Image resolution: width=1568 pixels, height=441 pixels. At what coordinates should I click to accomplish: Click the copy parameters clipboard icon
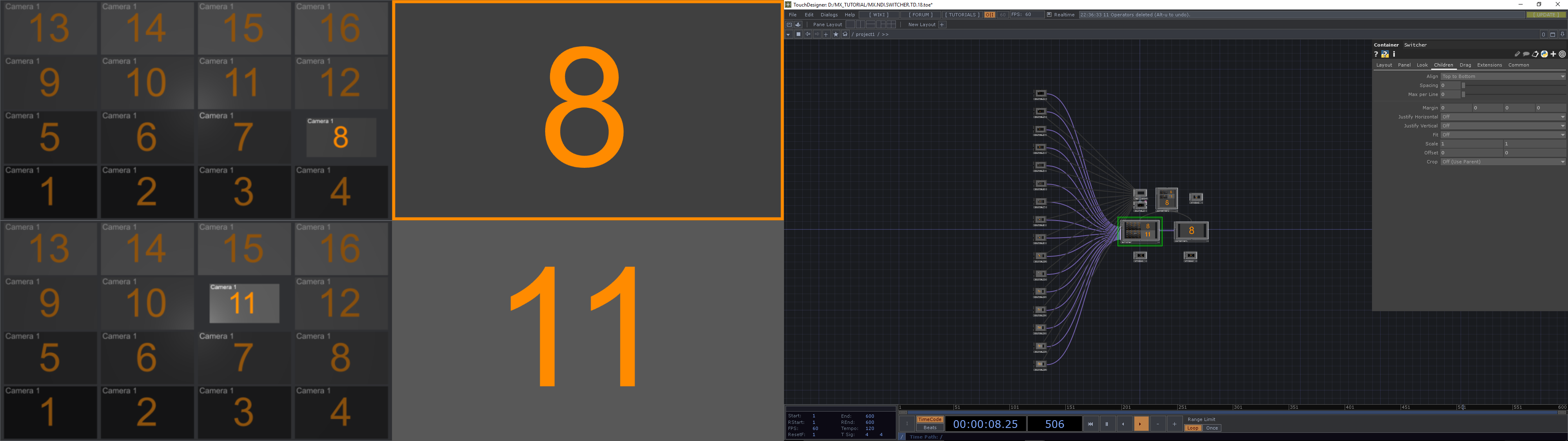(x=1535, y=54)
